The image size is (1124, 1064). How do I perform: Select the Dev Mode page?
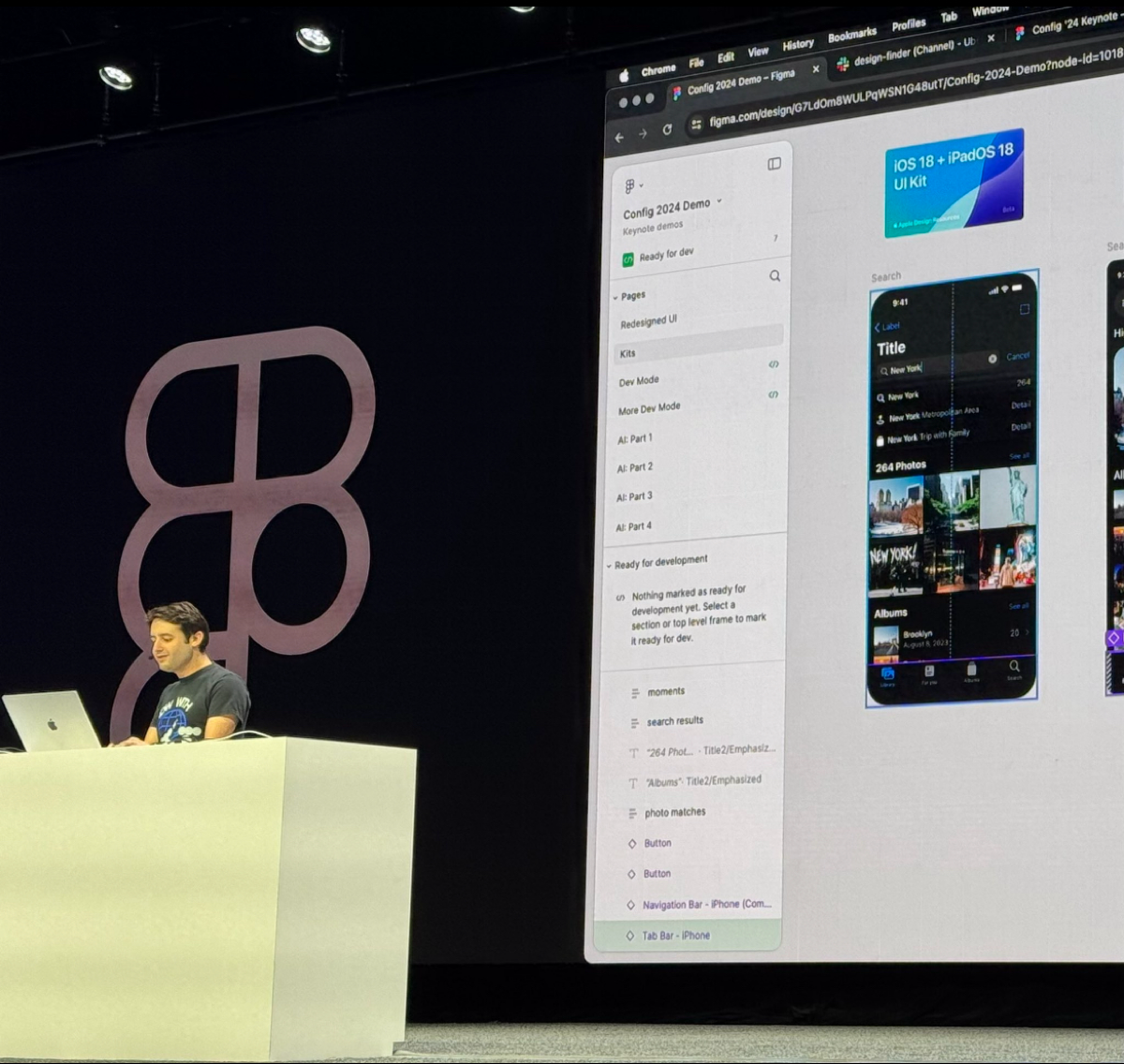point(639,381)
